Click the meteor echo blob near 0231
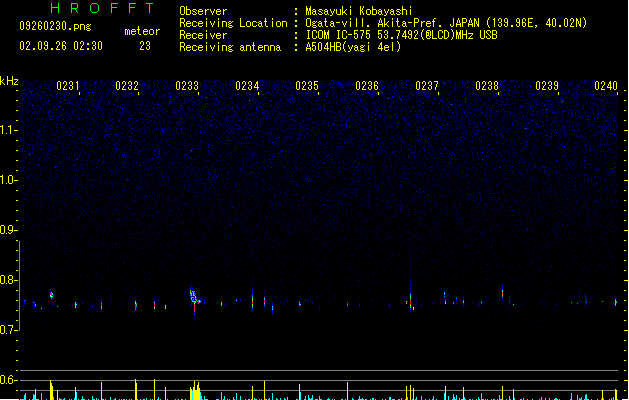 [51, 295]
